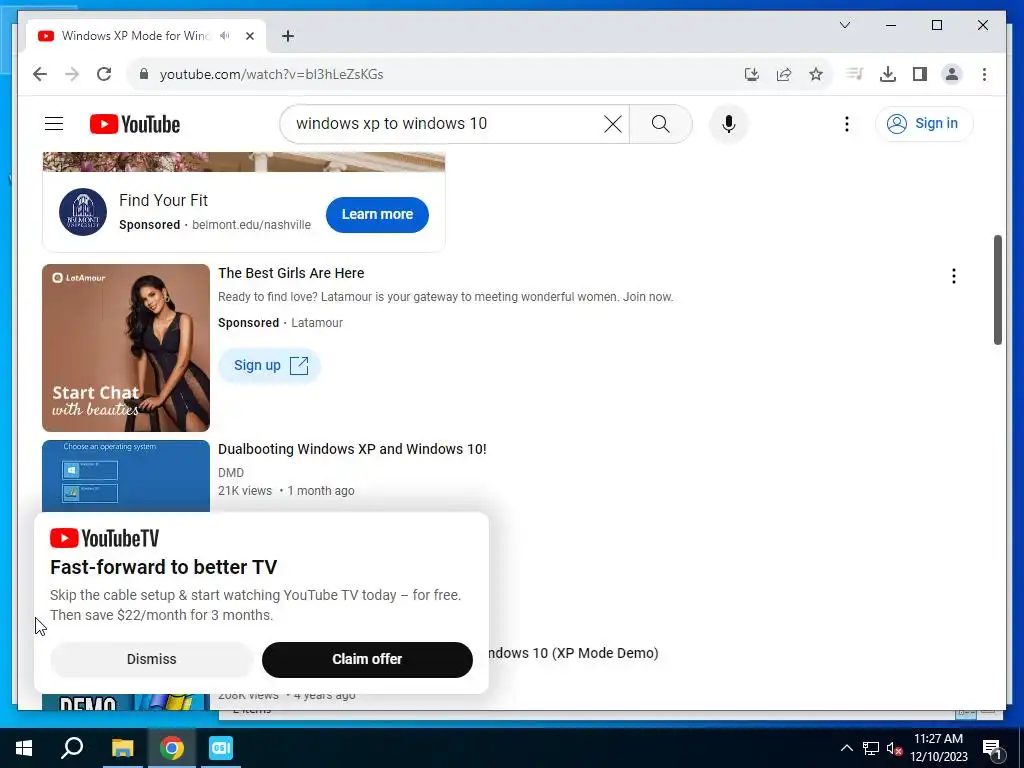Screen dimensions: 1024x768
Task: Share this page from the address bar
Action: 784,74
